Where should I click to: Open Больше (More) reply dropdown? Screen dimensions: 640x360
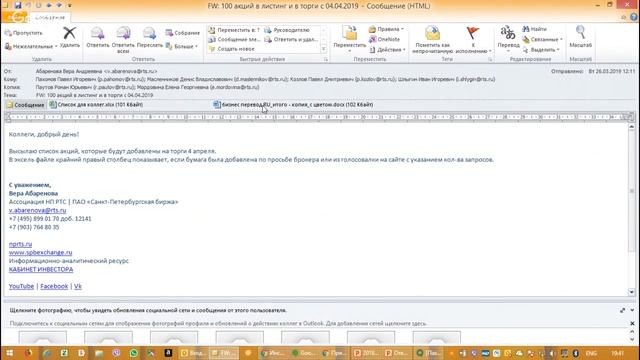click(x=182, y=47)
